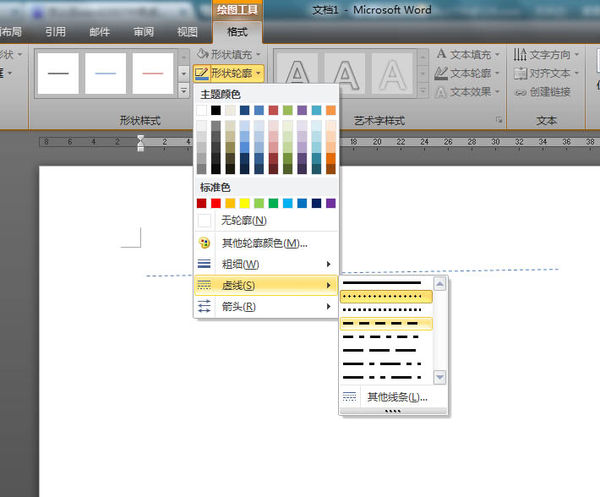This screenshot has height=497, width=600.
Task: Click the Dashes menu icon
Action: [204, 285]
